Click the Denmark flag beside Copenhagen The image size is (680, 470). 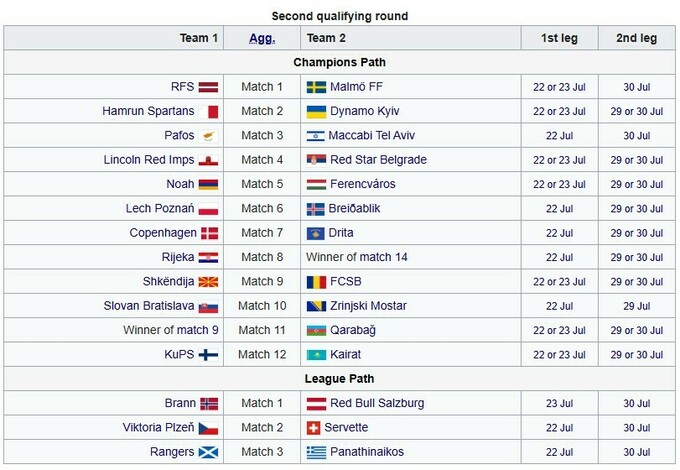[x=208, y=233]
